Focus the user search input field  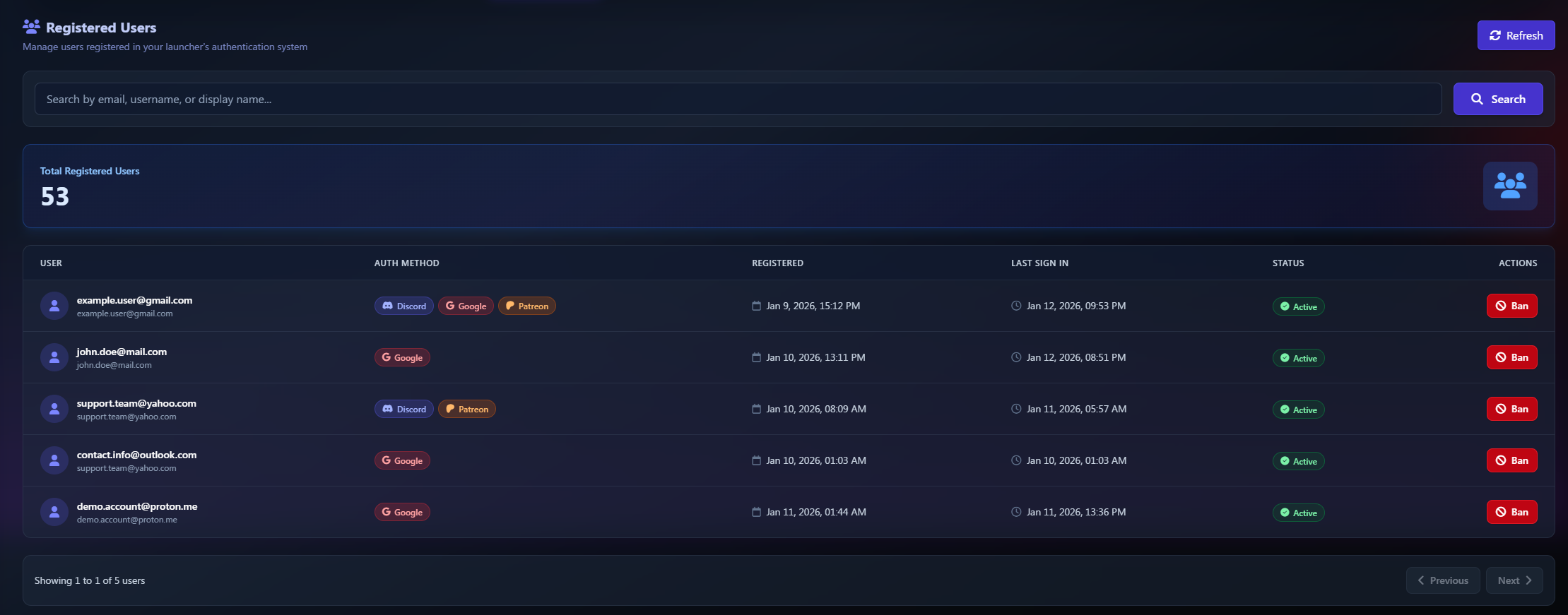pos(738,99)
